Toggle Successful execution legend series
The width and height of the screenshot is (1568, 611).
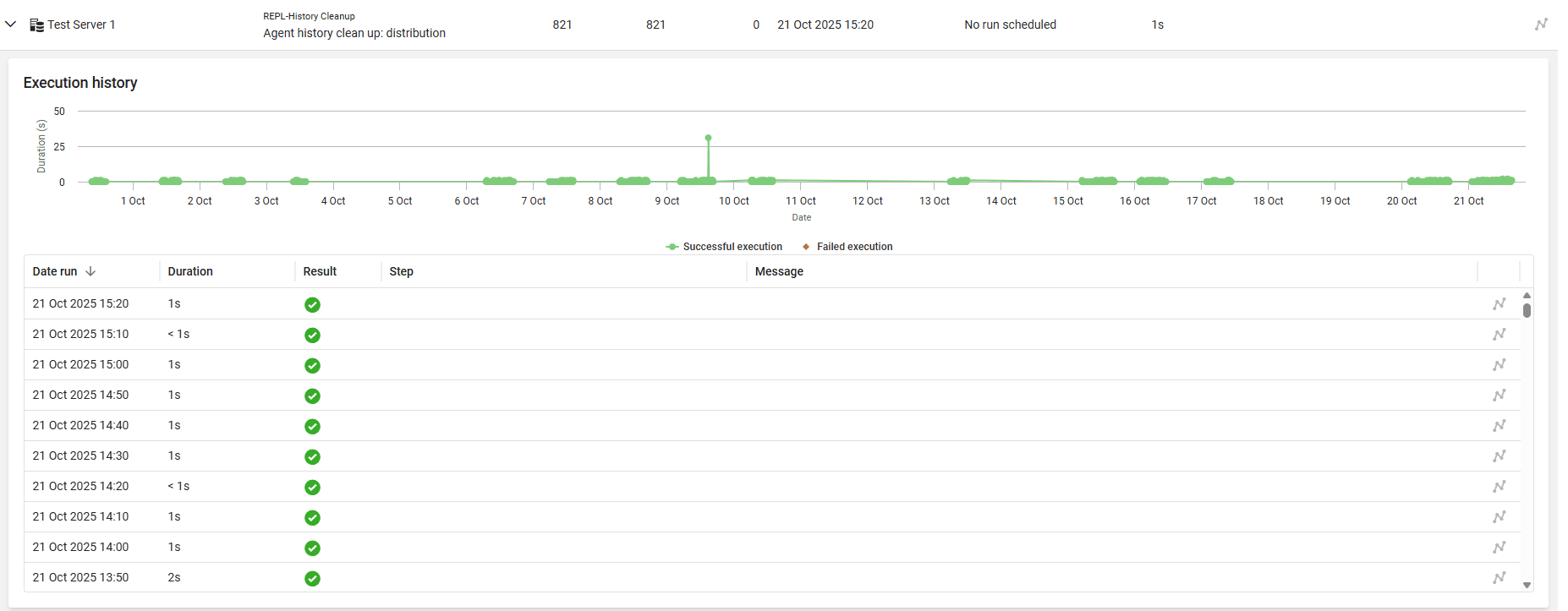[x=724, y=247]
